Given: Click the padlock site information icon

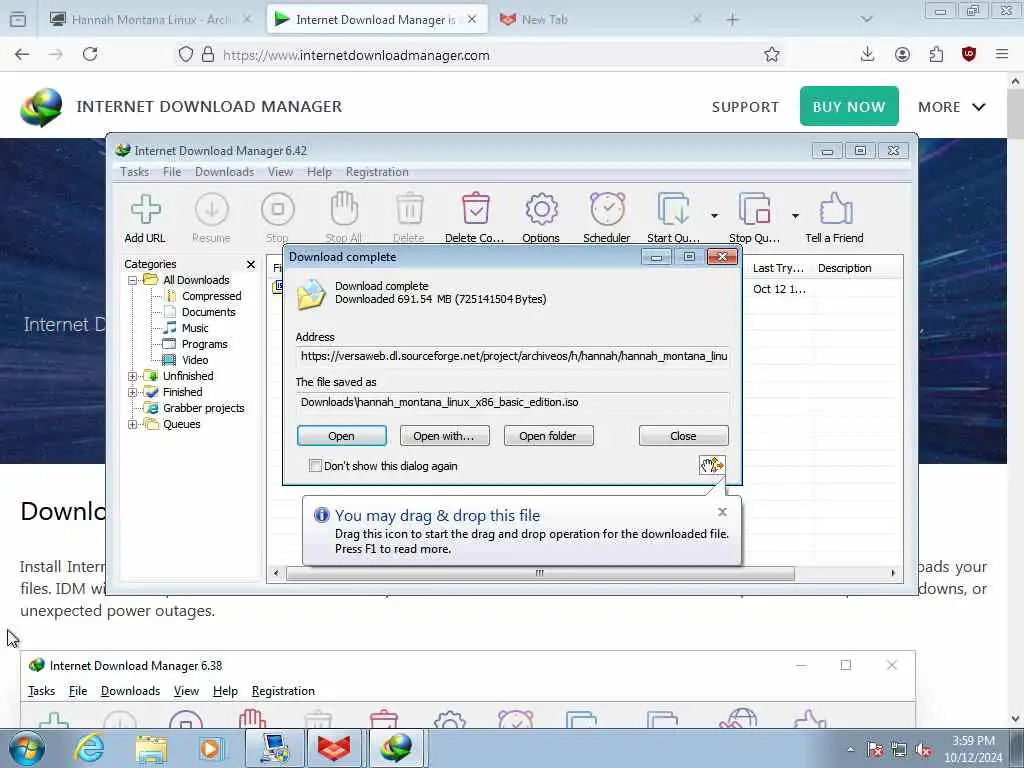Looking at the screenshot, I should [208, 54].
